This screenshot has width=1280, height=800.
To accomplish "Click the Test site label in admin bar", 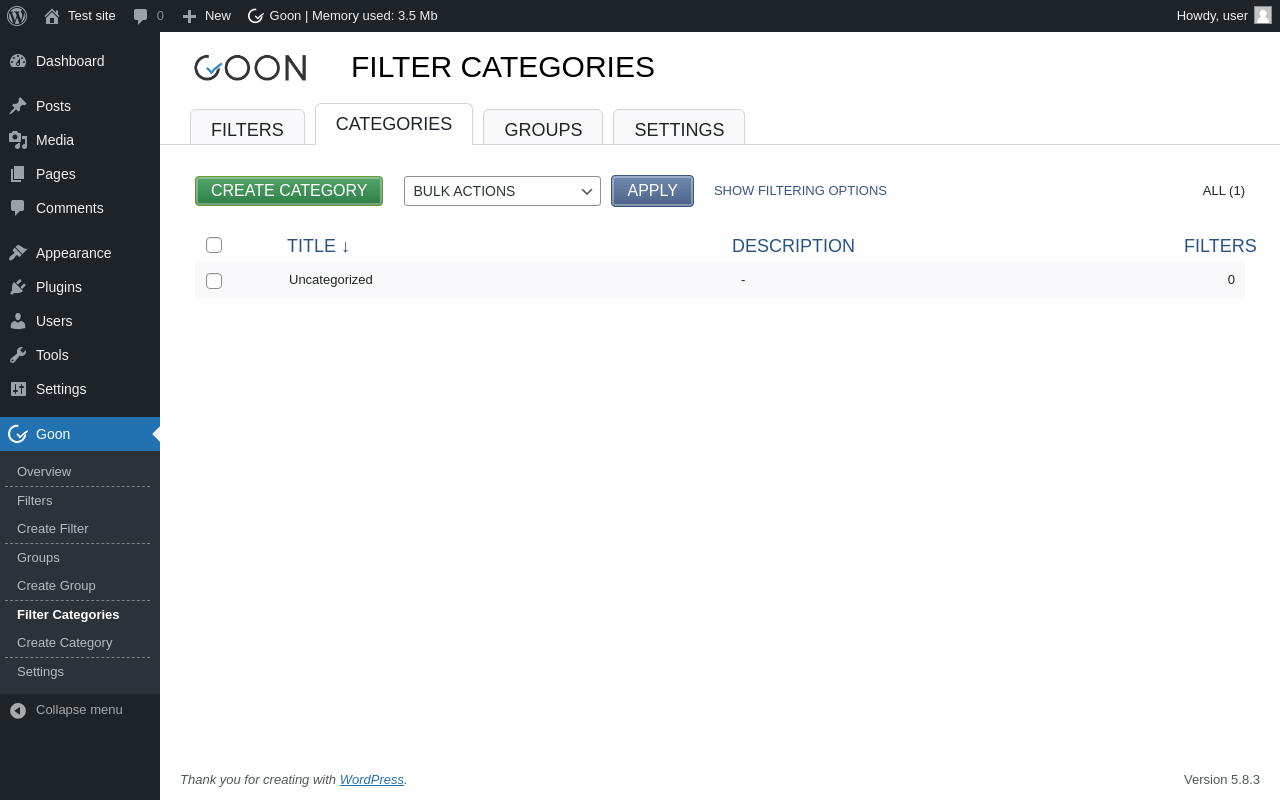I will pyautogui.click(x=92, y=16).
